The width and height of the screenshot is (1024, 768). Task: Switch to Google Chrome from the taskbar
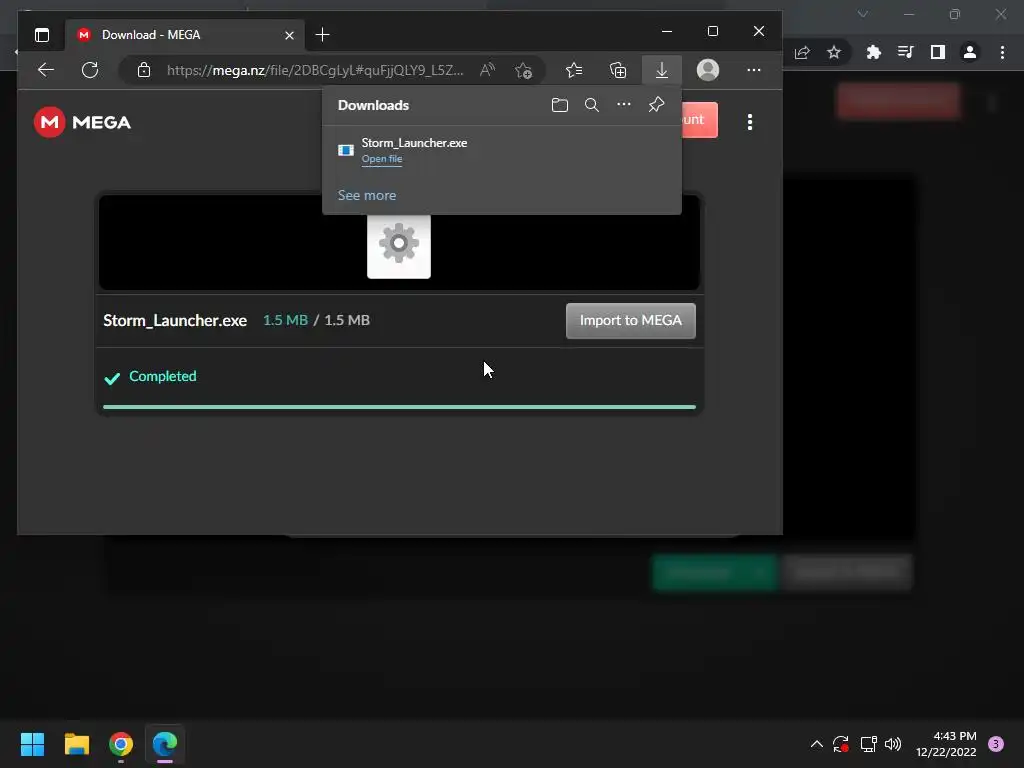(x=121, y=744)
